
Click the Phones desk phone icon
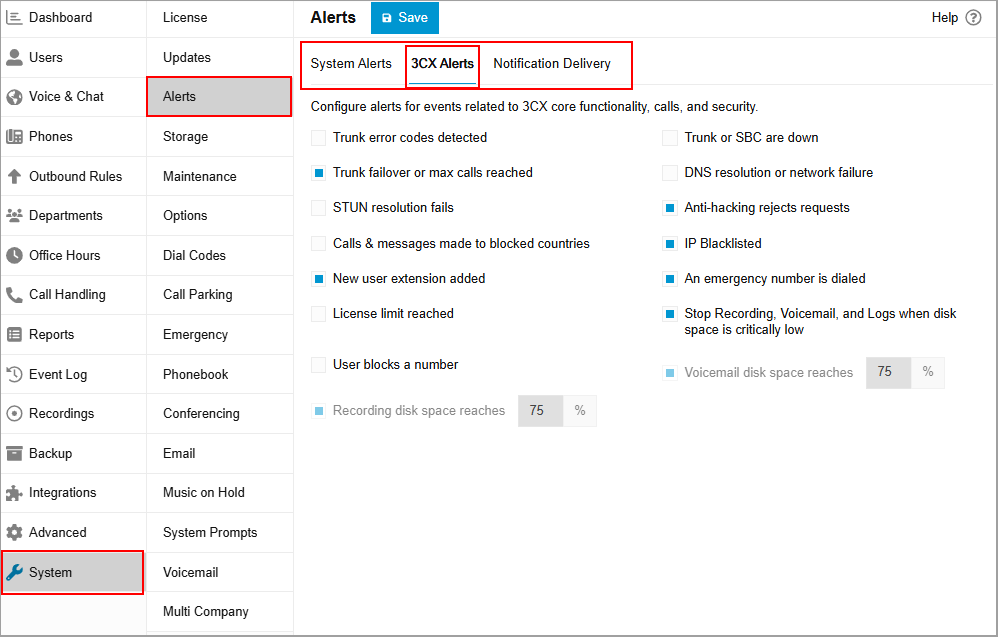(x=14, y=136)
